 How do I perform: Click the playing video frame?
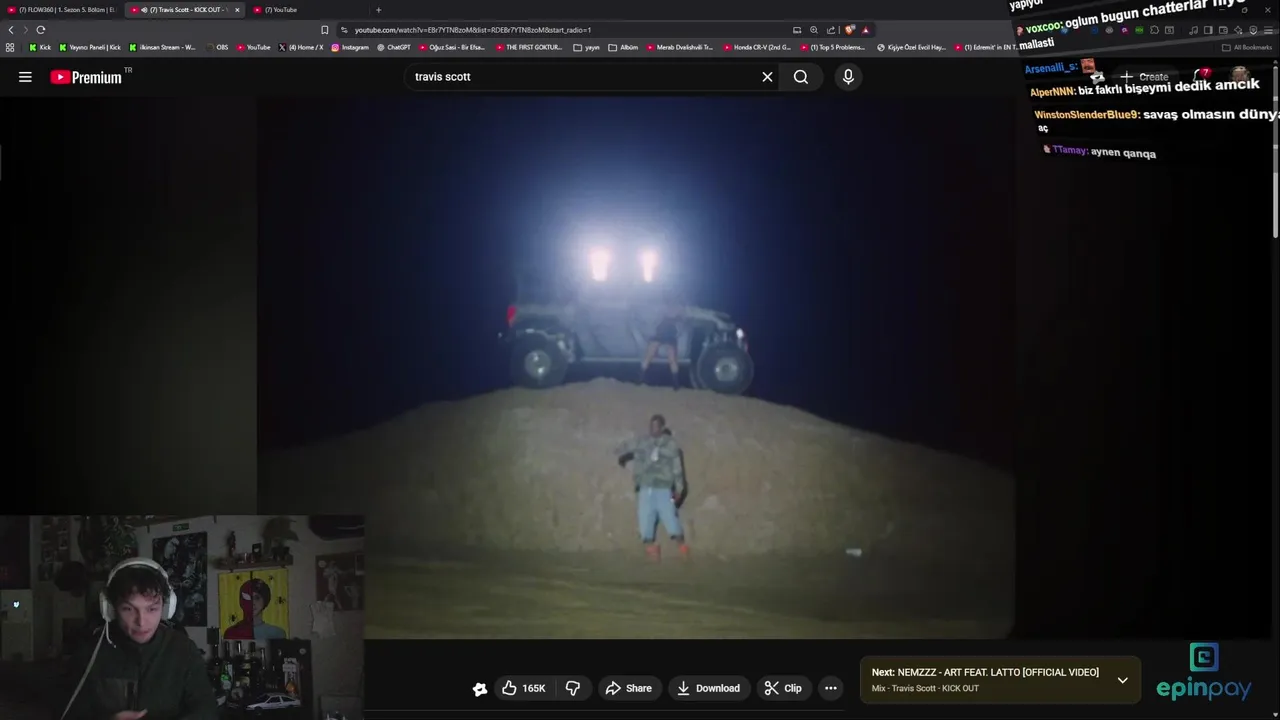[636, 368]
